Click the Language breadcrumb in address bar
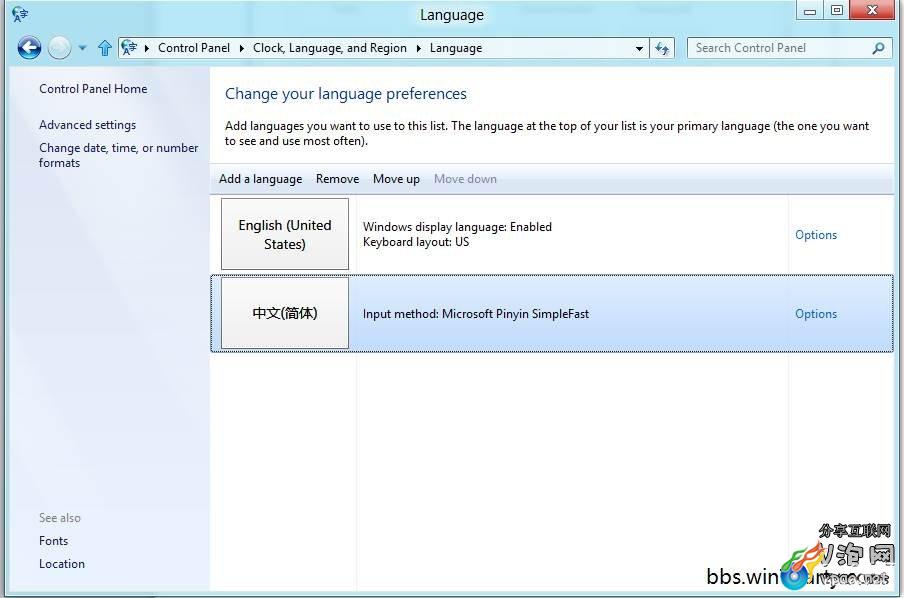The image size is (904, 598). [x=456, y=48]
